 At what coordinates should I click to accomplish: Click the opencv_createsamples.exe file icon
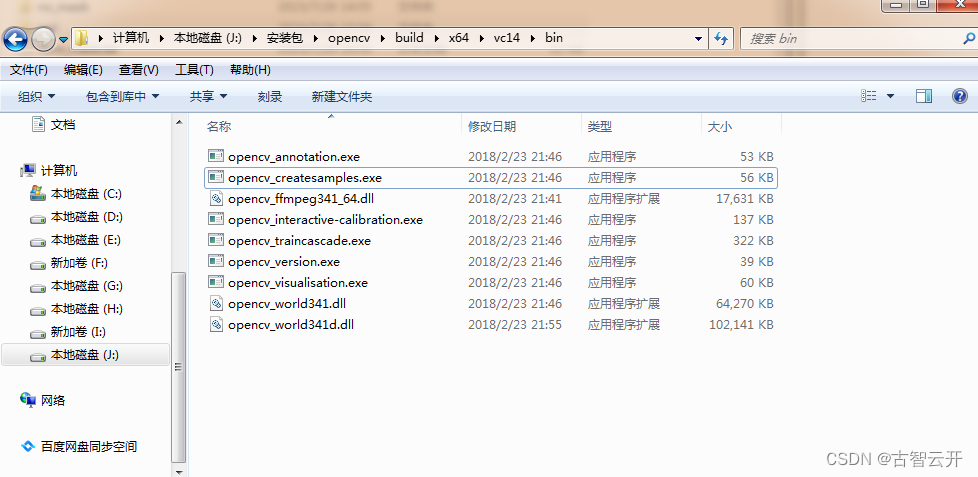point(216,177)
